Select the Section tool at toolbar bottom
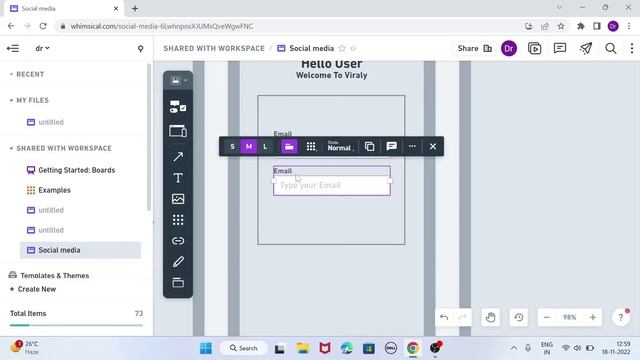Viewport: 640px width, 360px height. coord(178,282)
